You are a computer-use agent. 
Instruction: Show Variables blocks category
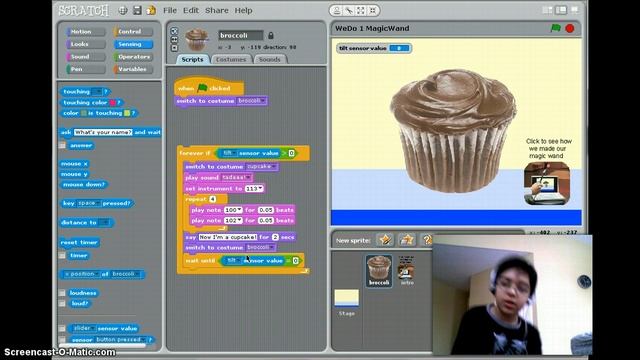(133, 69)
